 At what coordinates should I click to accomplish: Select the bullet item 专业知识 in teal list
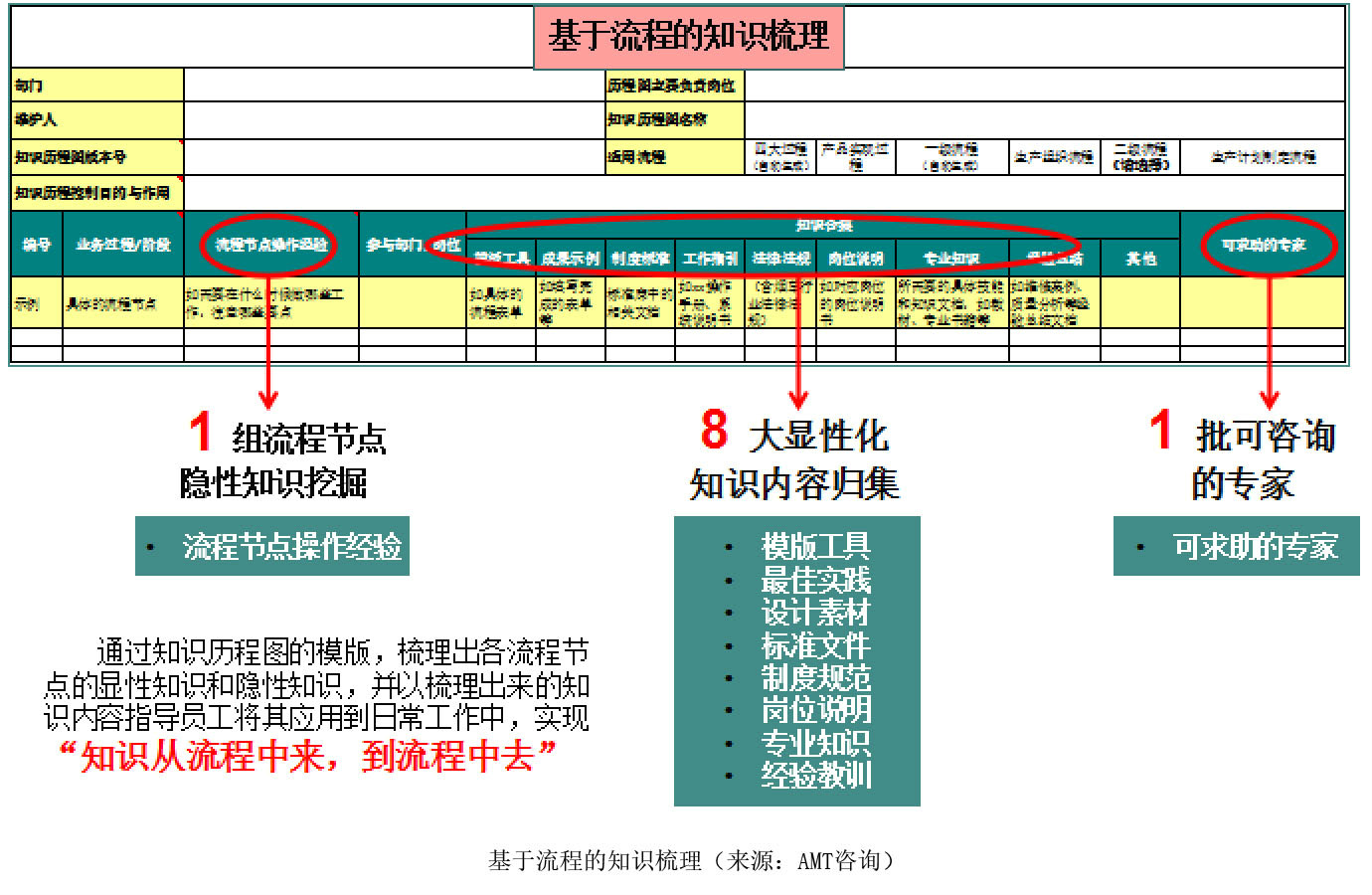815,742
